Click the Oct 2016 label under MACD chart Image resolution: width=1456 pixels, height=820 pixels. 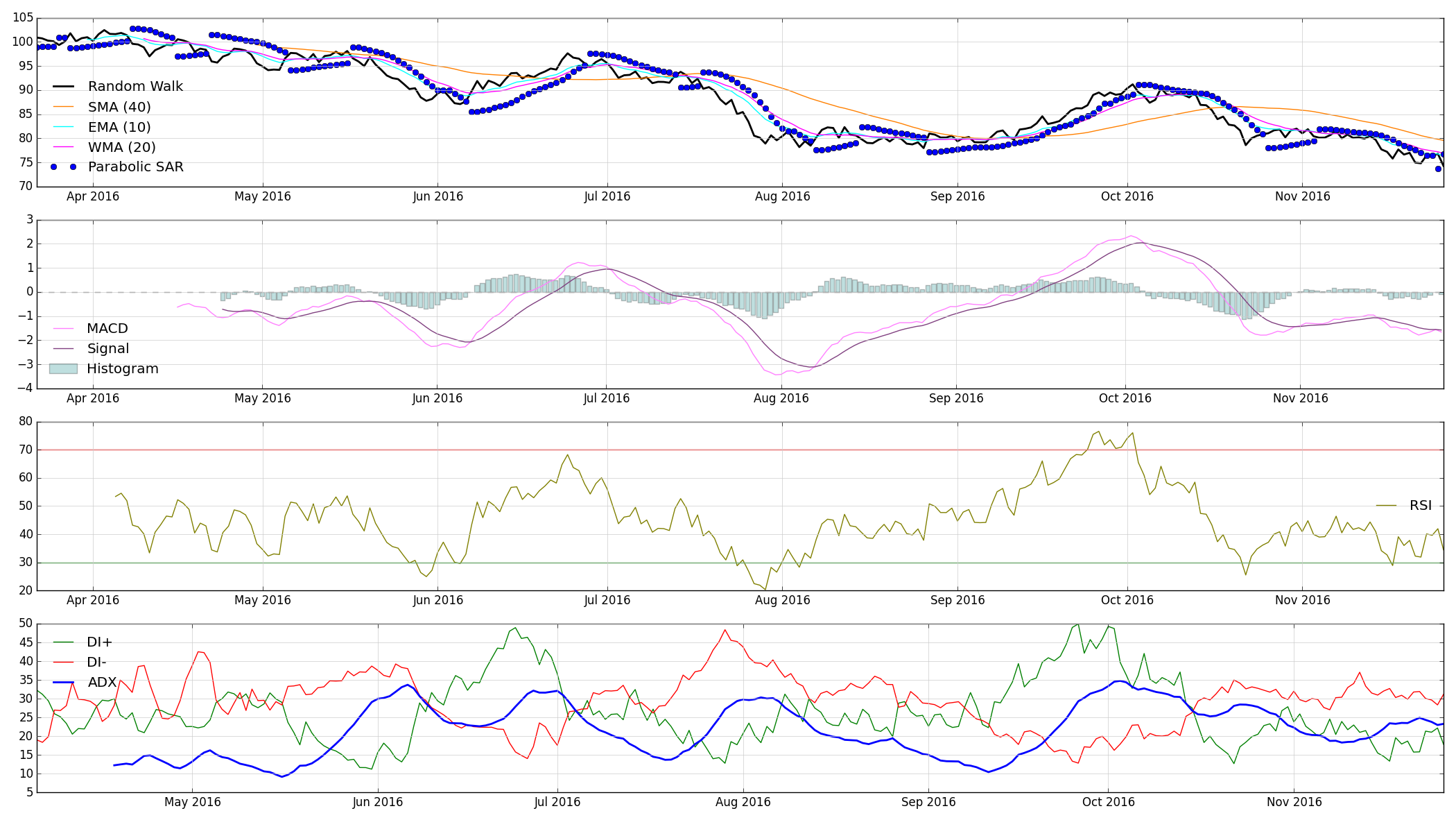[x=1125, y=398]
